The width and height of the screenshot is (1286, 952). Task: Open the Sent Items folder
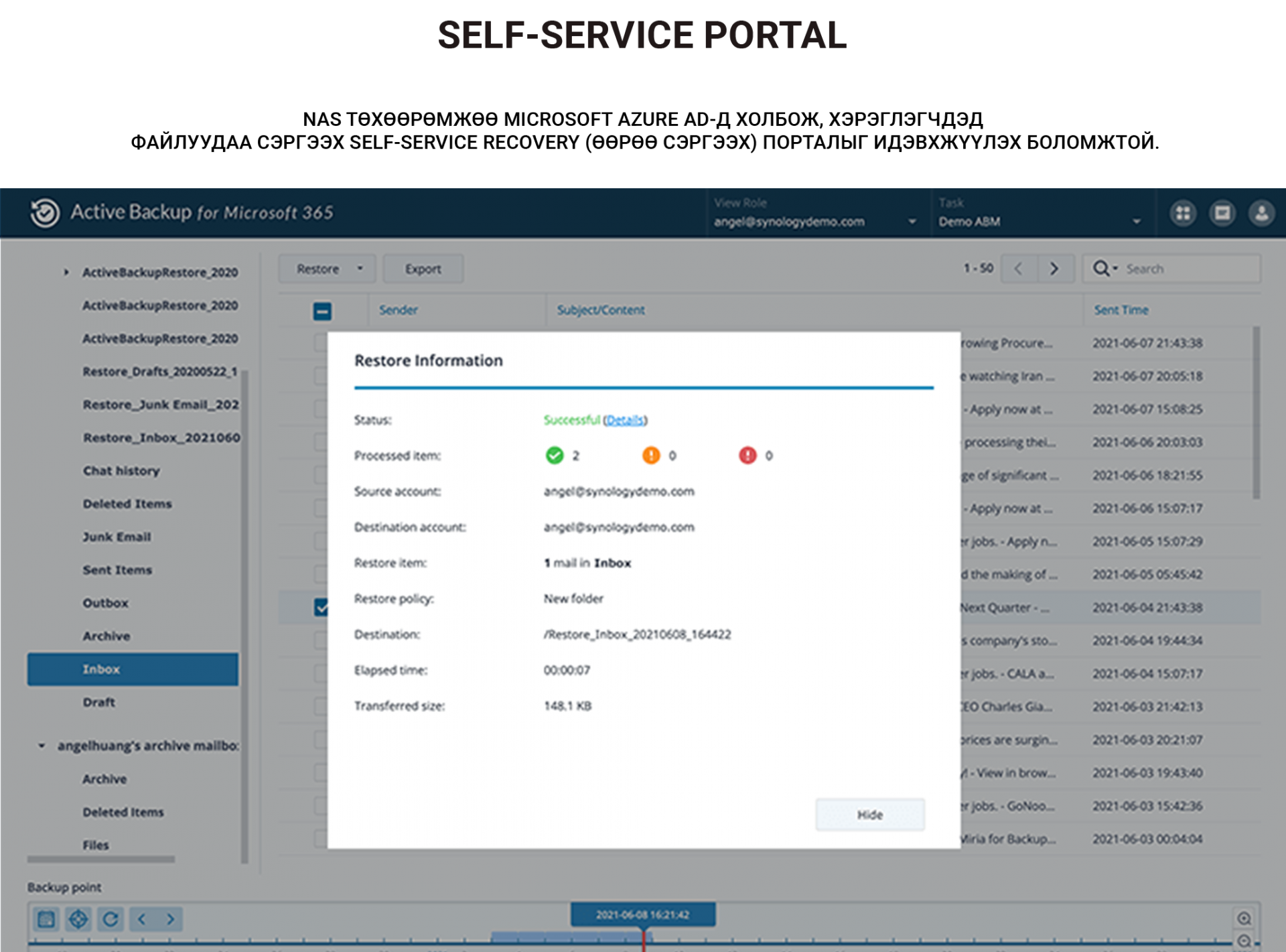click(x=117, y=570)
